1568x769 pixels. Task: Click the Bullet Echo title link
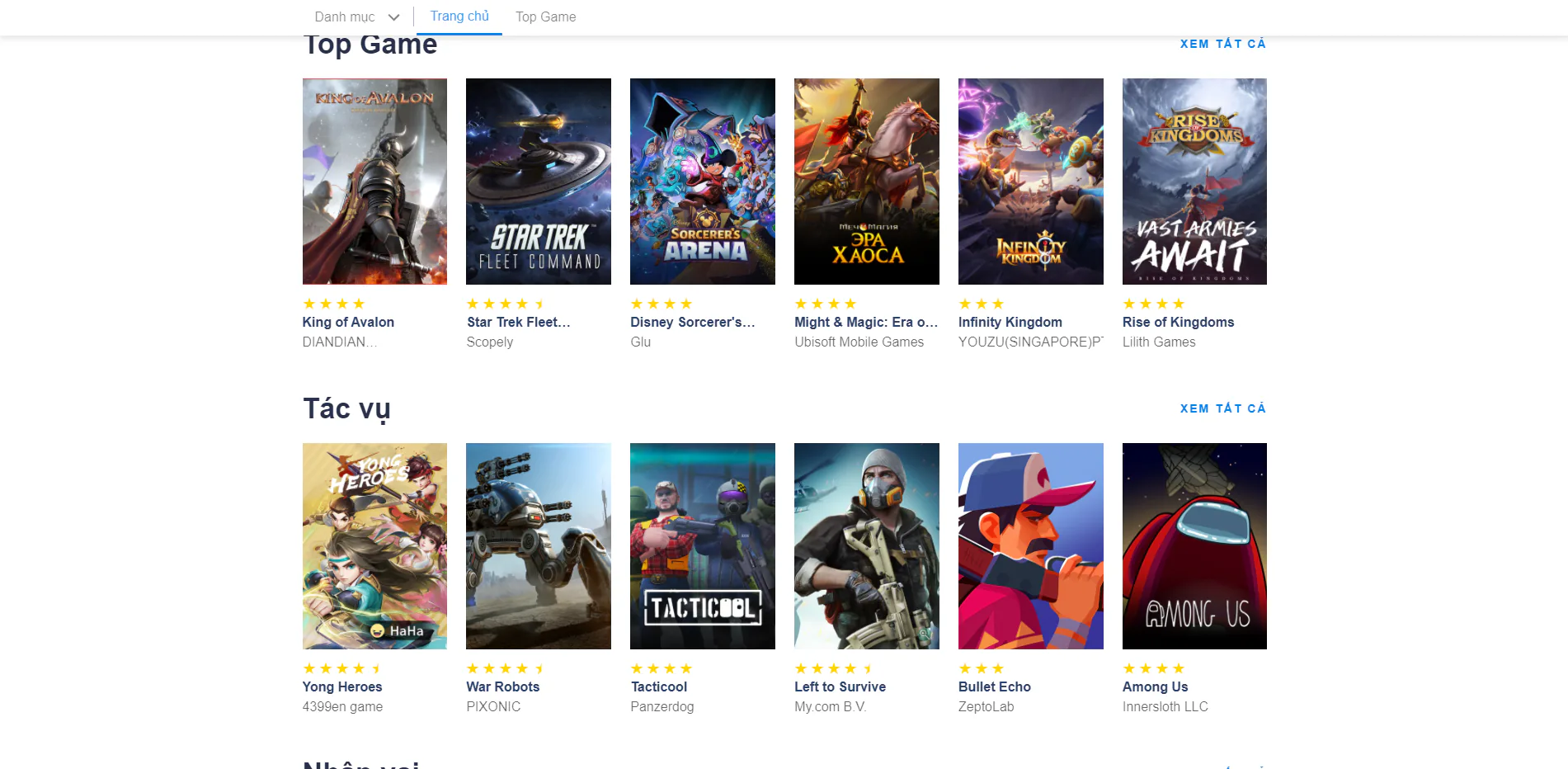click(995, 686)
